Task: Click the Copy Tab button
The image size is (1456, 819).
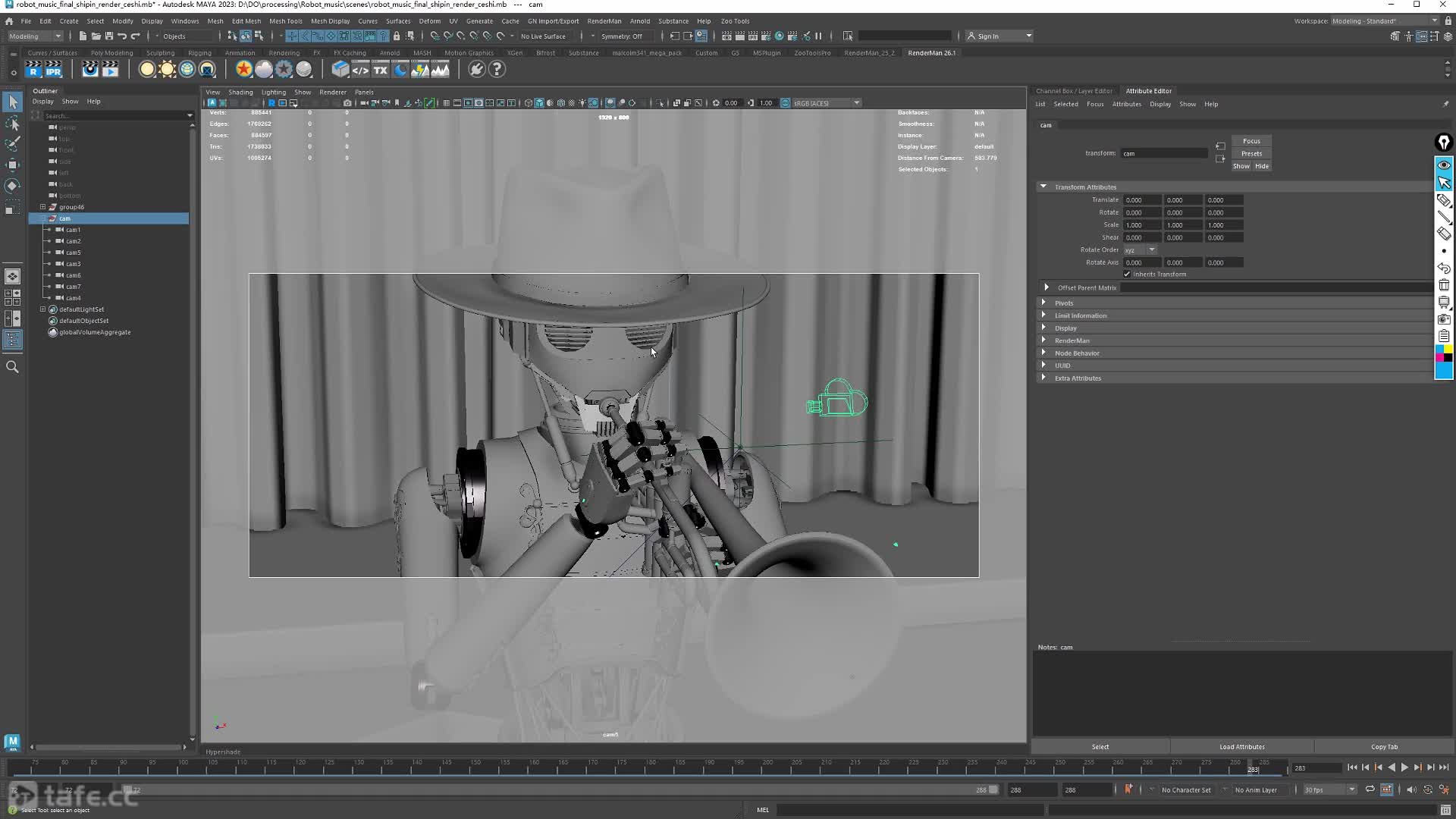Action: 1384,747
